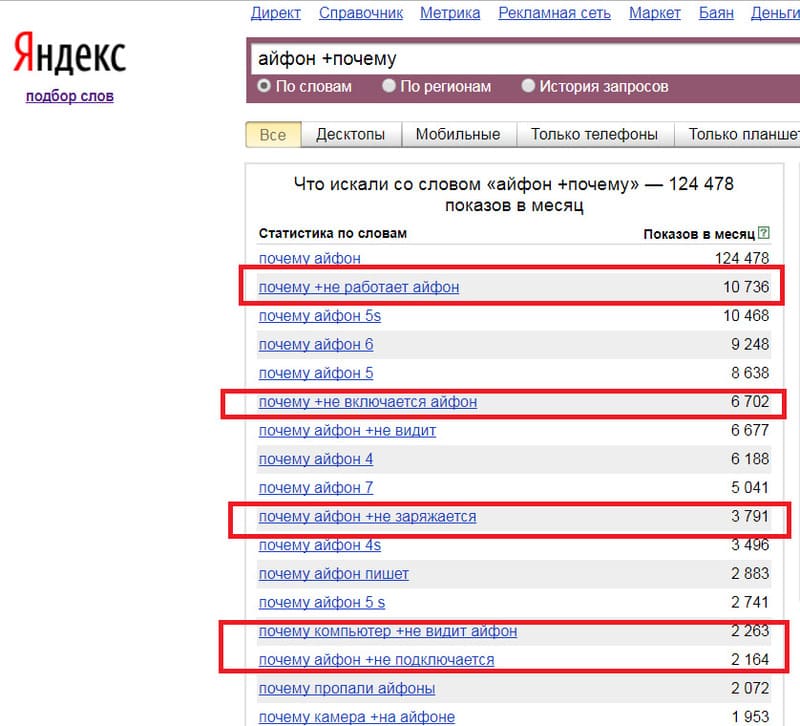Click 'почему компьютер +не видит айфон'
This screenshot has width=800, height=726.
(x=387, y=631)
